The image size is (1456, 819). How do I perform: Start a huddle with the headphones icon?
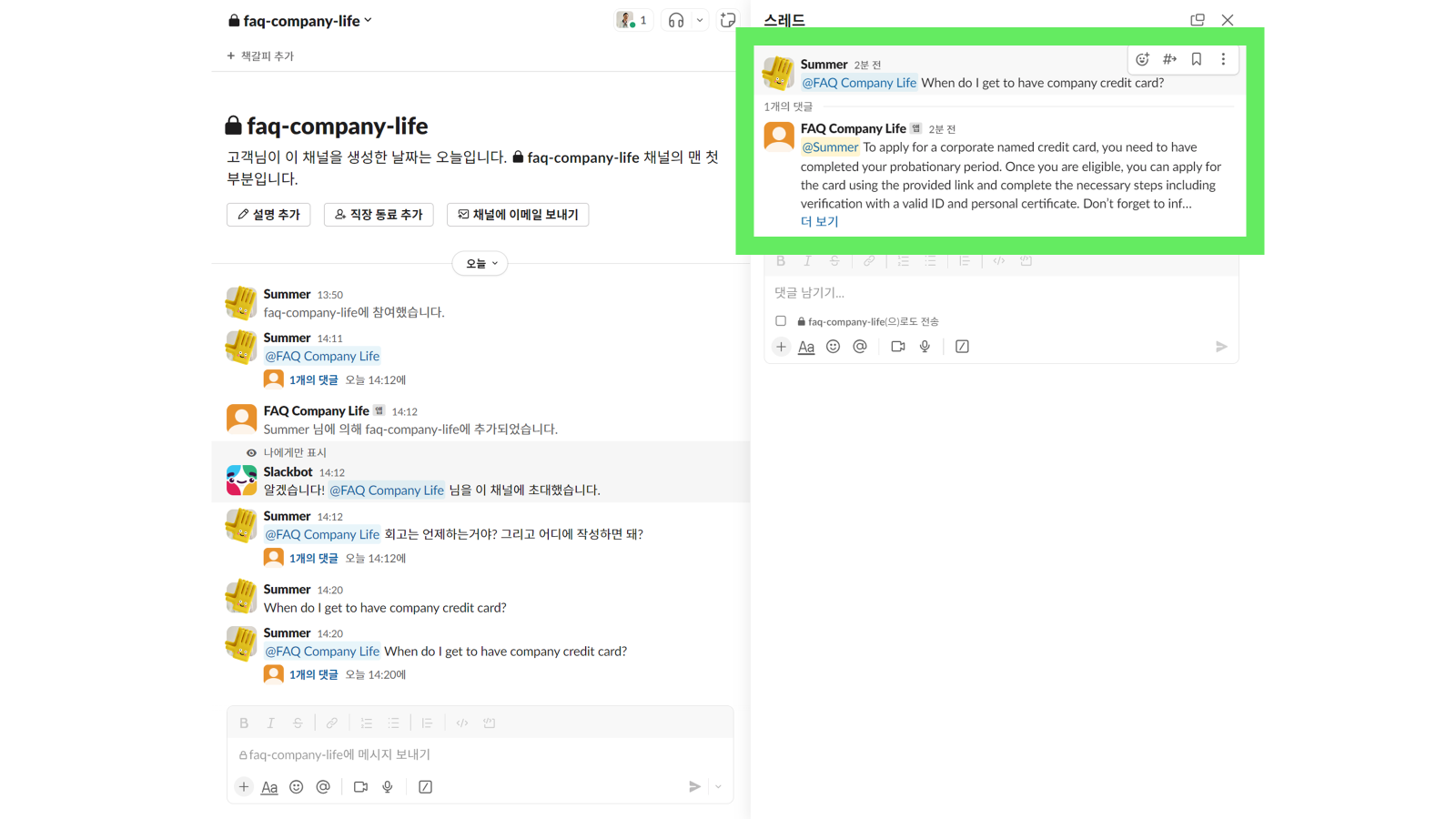676,20
